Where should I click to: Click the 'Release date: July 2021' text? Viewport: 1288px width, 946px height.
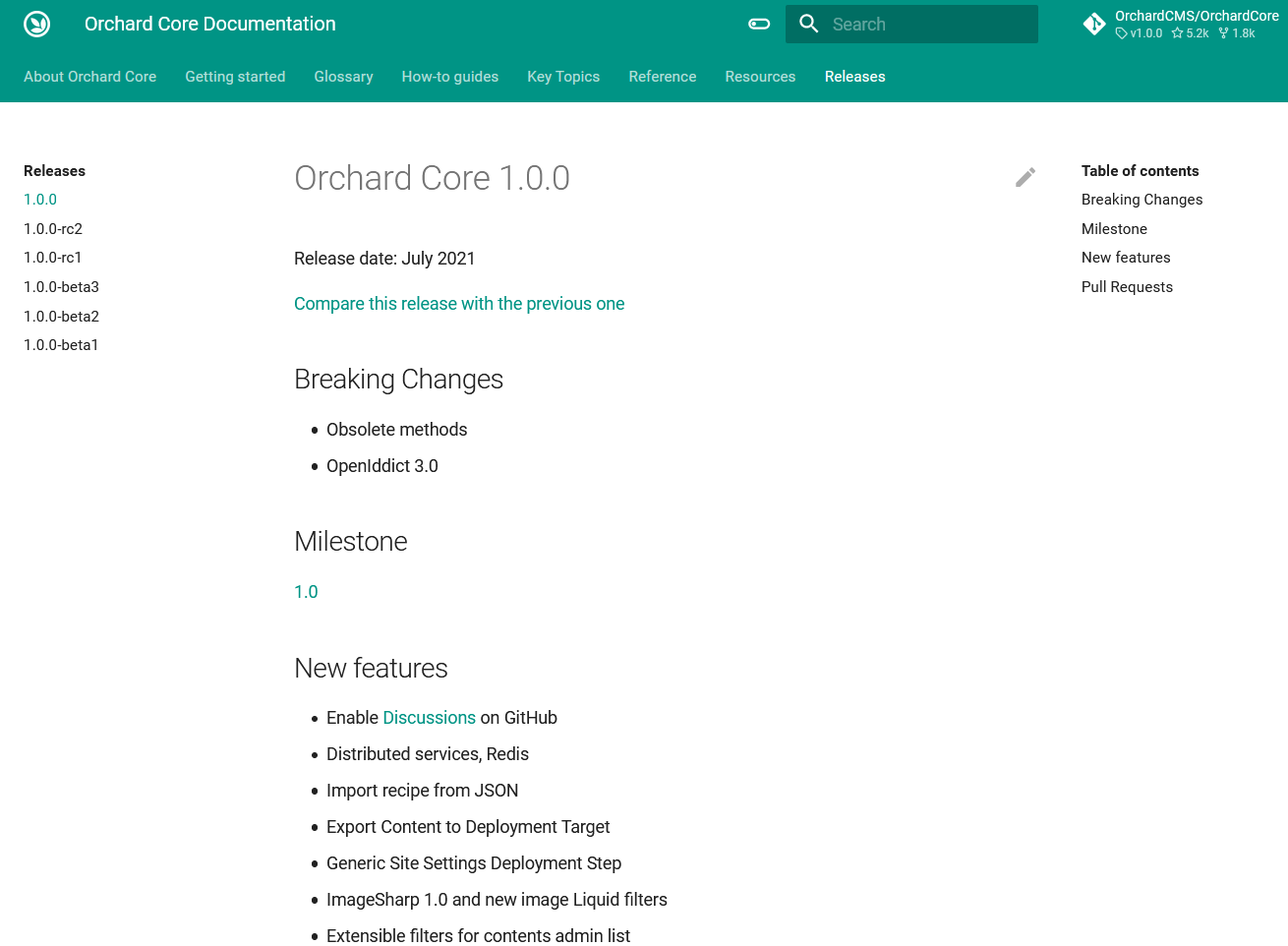pos(384,259)
